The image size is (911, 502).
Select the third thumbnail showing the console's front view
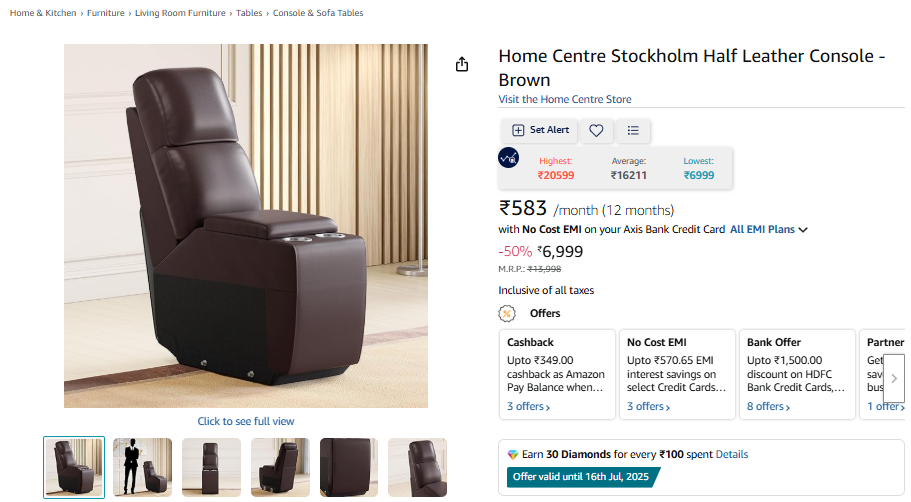pos(211,467)
